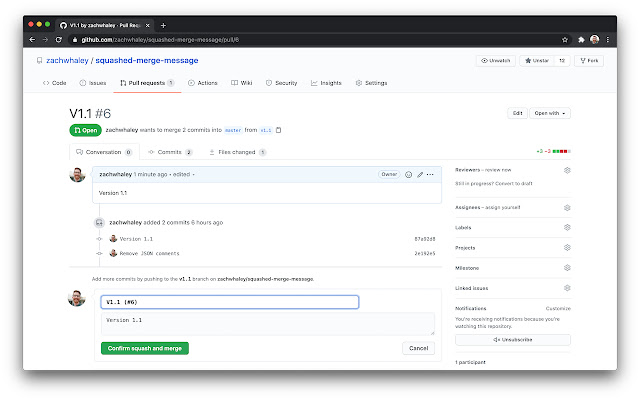Click the Unwatch button
640x400 pixels.
(496, 60)
